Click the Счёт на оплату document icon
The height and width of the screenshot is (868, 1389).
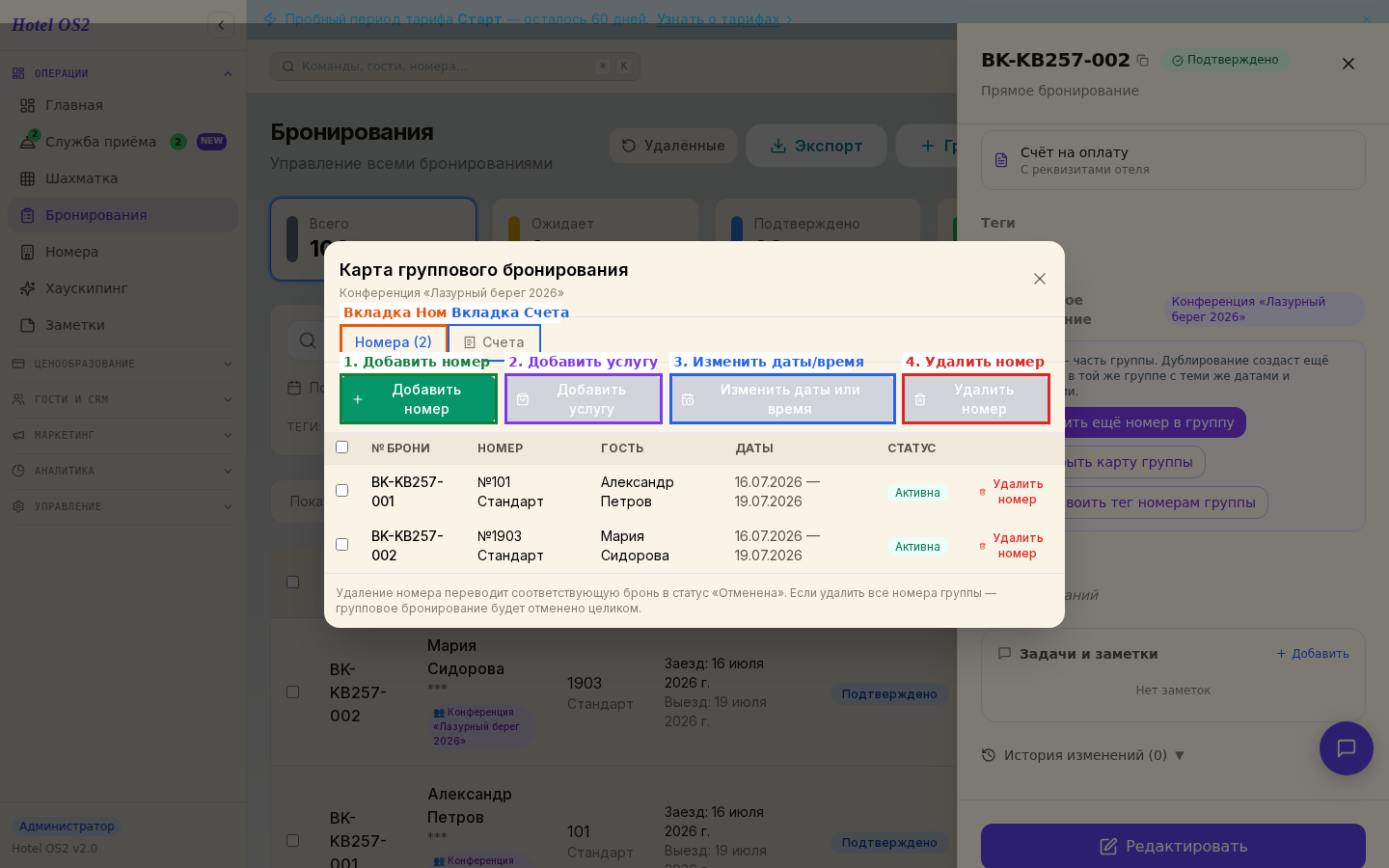coord(1001,160)
